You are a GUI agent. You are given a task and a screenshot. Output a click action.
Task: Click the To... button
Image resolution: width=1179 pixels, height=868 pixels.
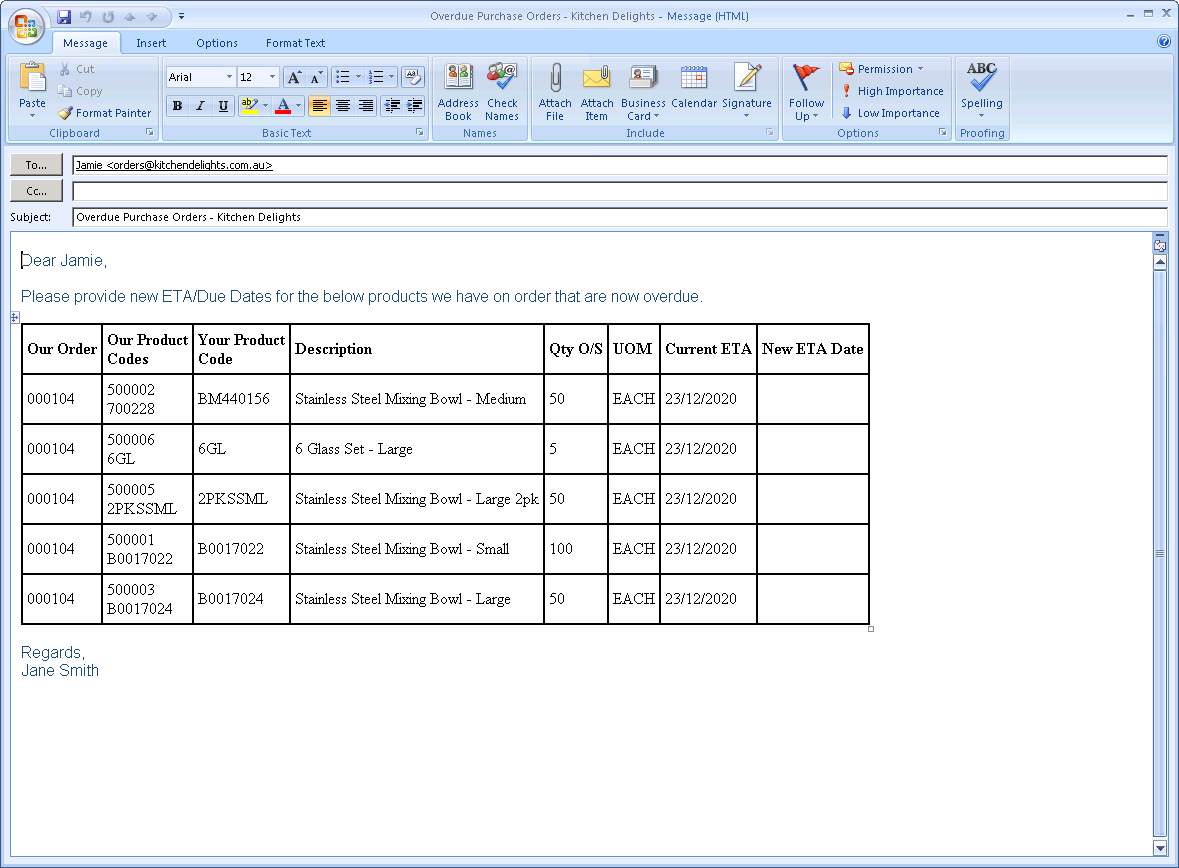coord(36,164)
